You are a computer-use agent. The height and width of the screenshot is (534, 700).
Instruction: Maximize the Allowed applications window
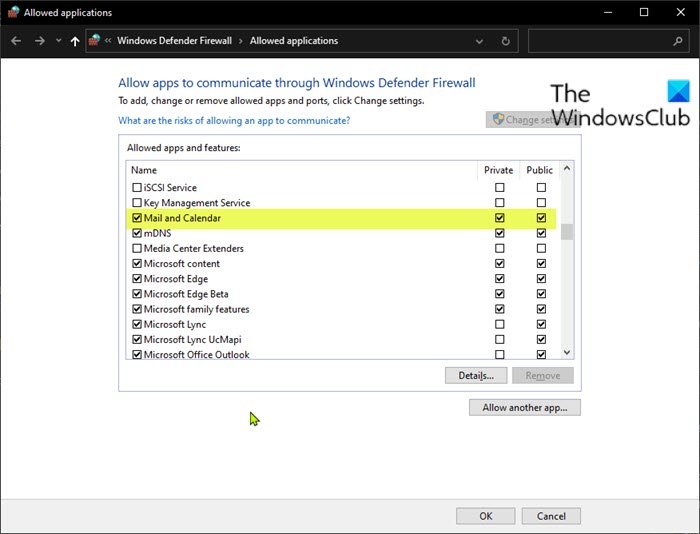pyautogui.click(x=644, y=12)
